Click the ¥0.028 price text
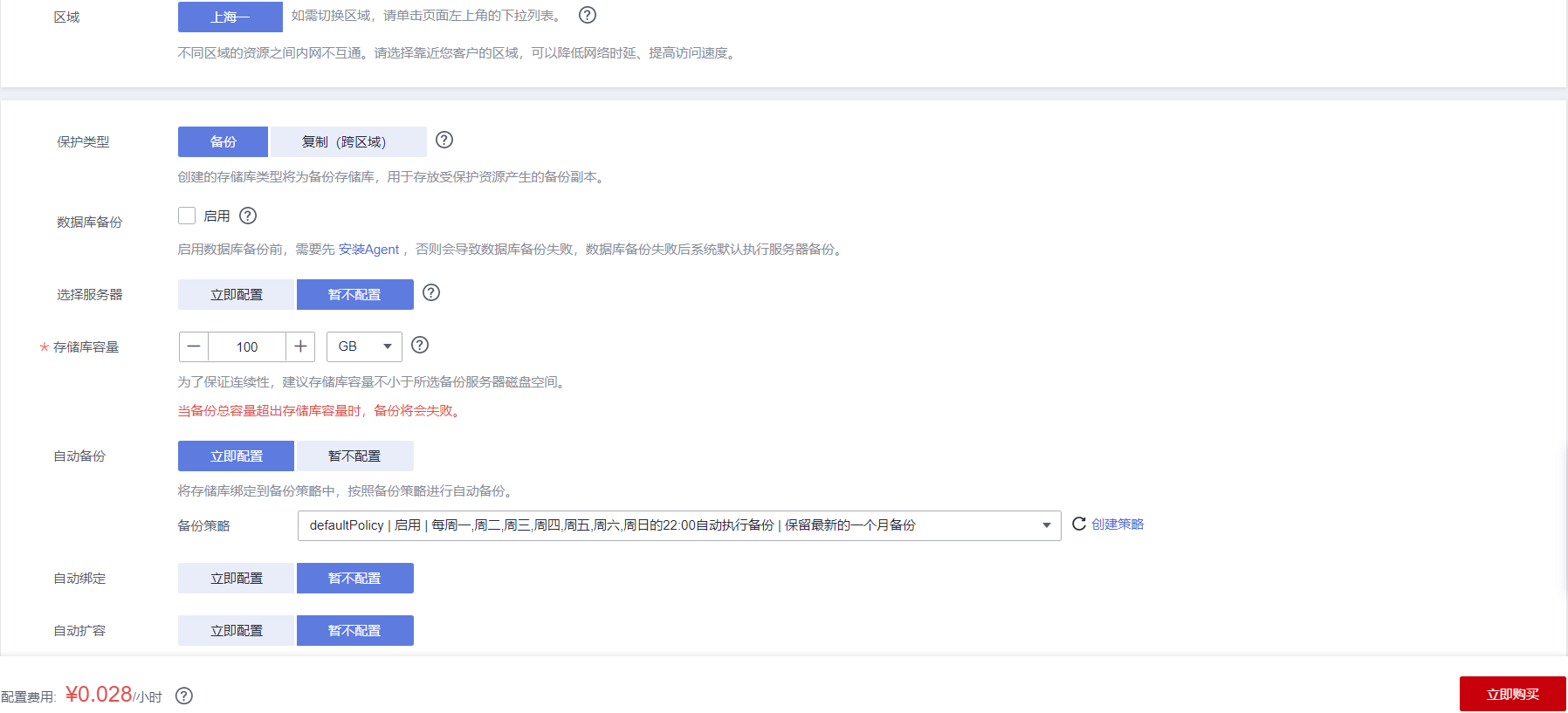Screen dimensions: 1568x713 click(99, 694)
